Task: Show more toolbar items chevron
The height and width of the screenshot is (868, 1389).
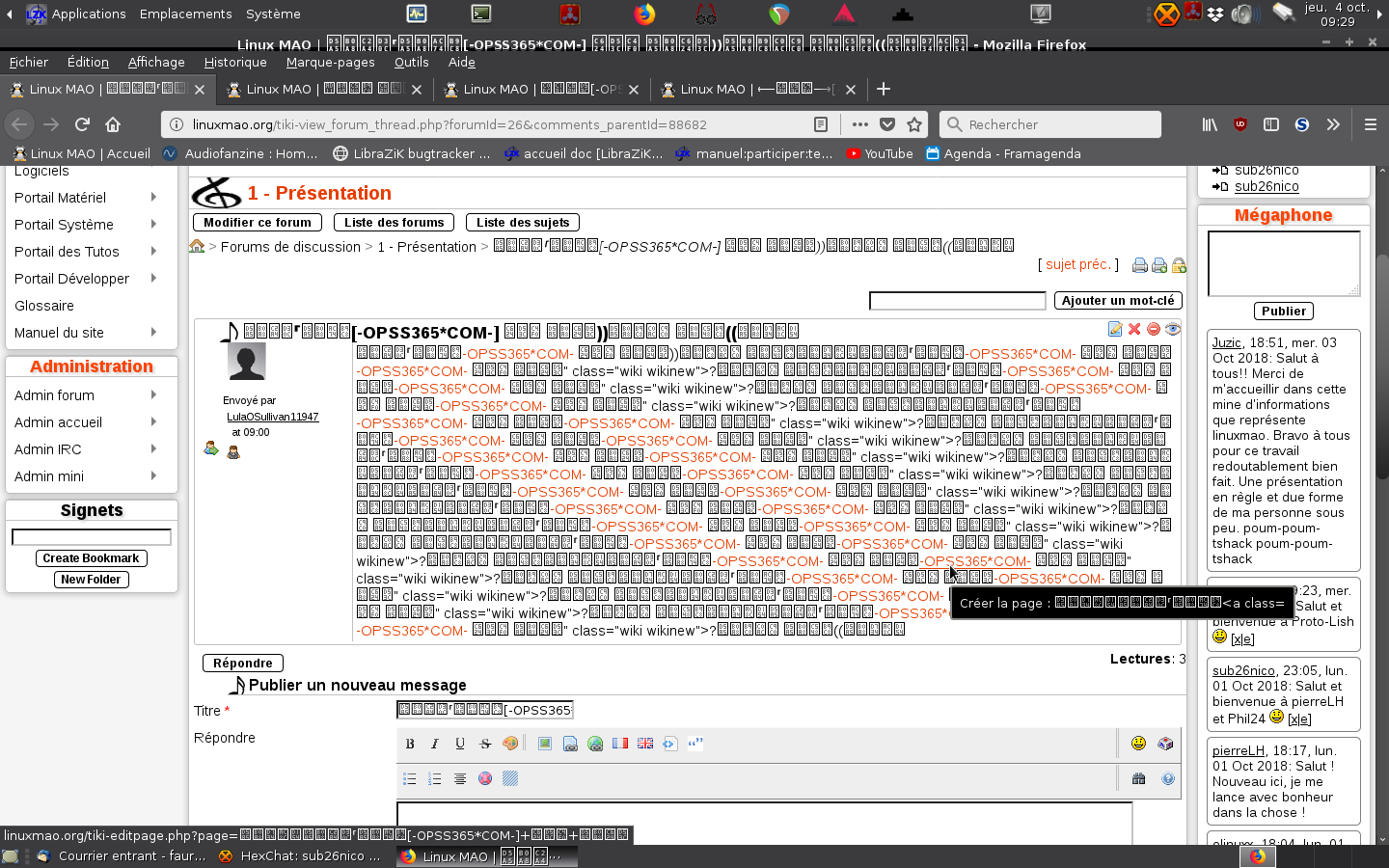Action: pyautogui.click(x=1333, y=124)
